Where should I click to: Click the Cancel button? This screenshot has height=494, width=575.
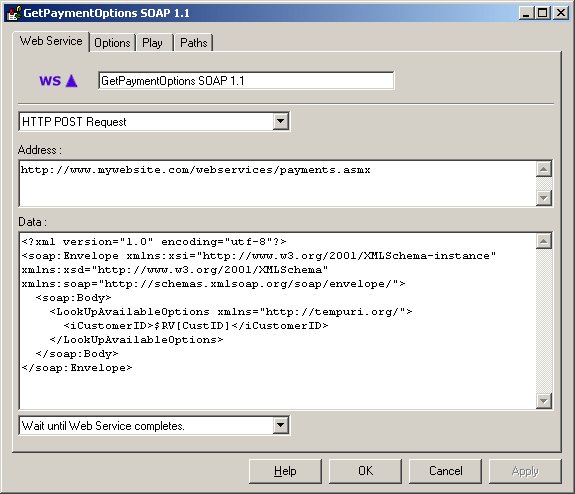point(445,471)
